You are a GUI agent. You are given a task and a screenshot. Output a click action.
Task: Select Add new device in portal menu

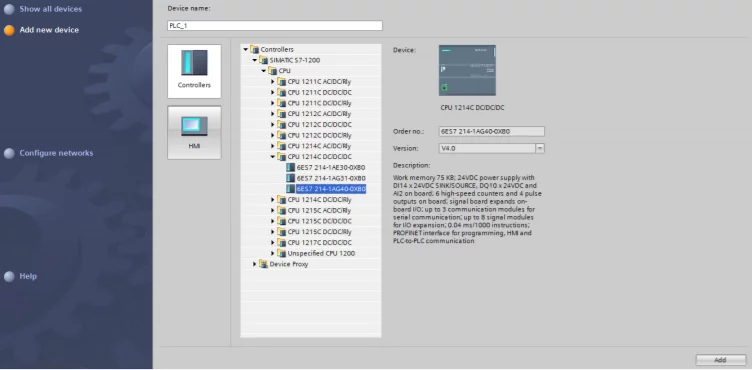[49, 30]
